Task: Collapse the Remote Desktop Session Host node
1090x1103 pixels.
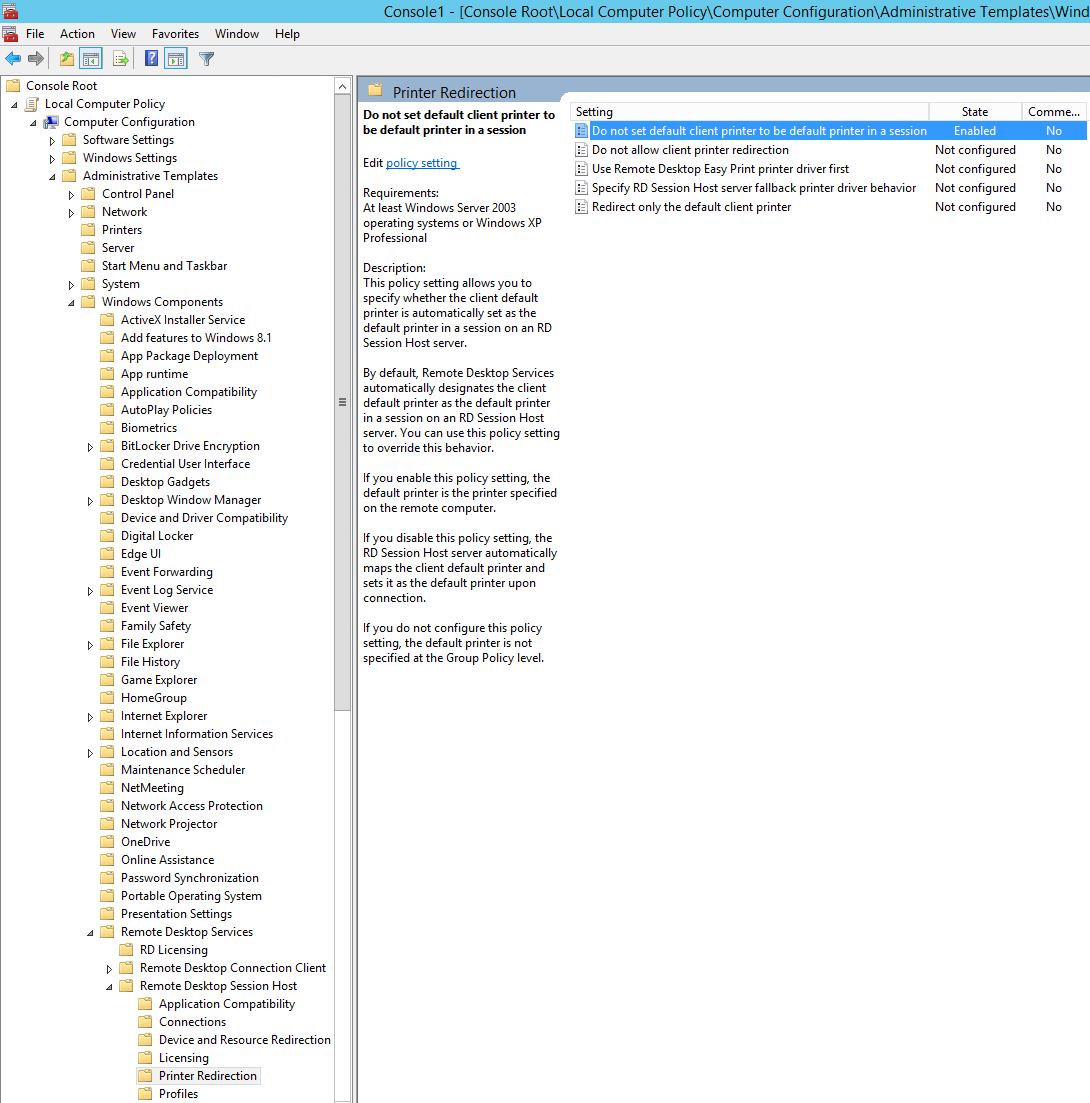Action: click(109, 987)
